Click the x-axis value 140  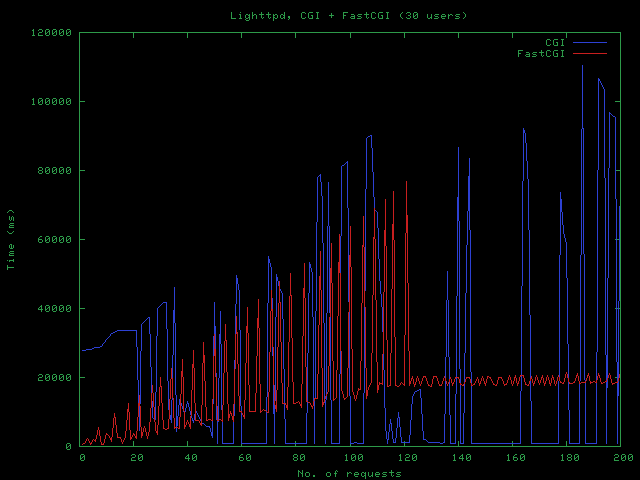pos(462,458)
